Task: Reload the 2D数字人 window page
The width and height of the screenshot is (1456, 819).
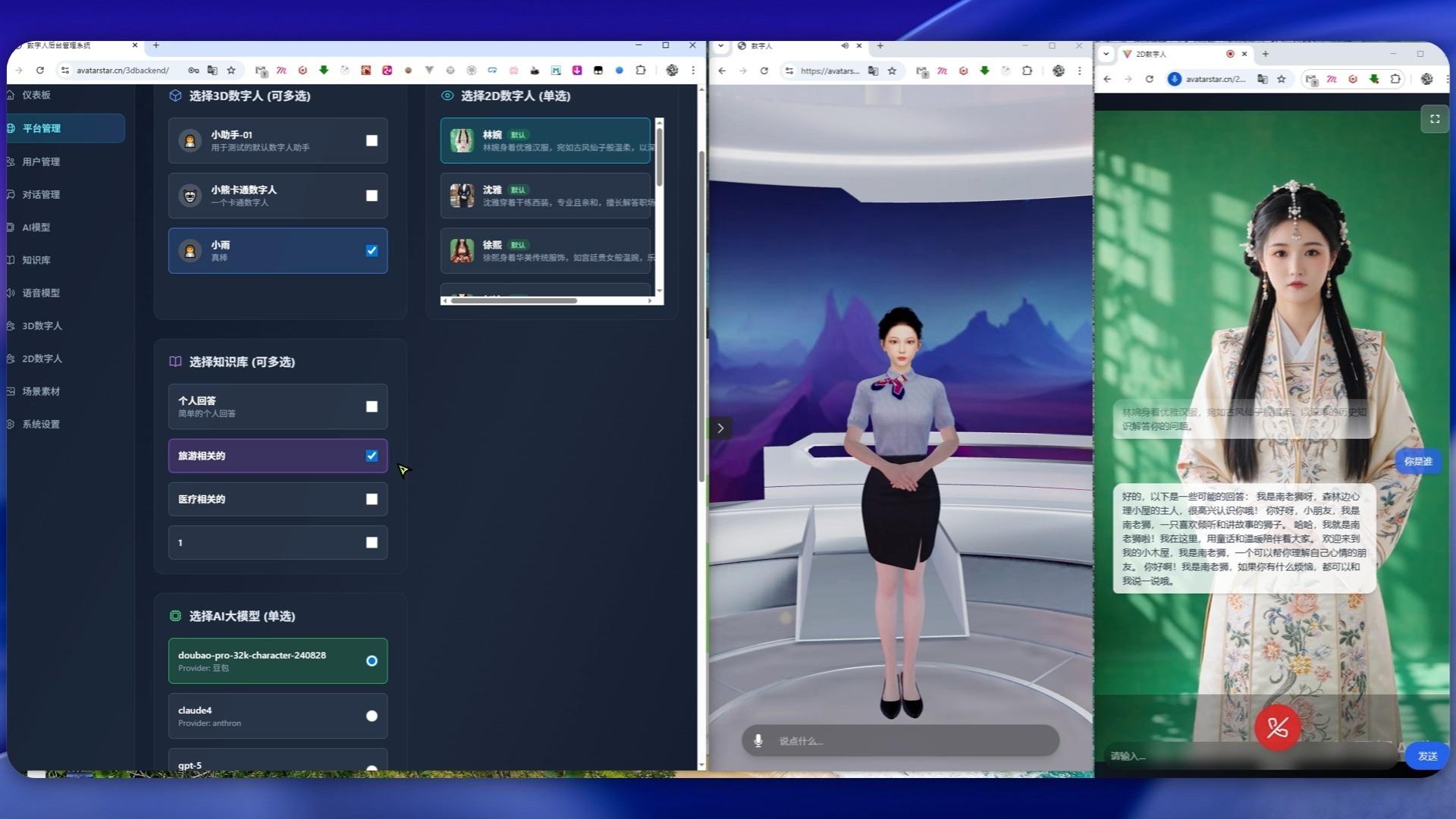Action: coord(1149,79)
